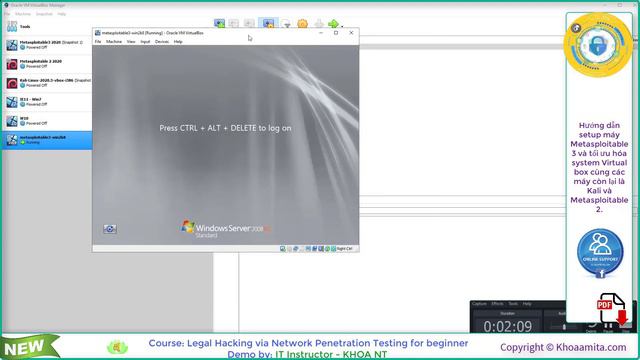Click the green Show arrow icon

[333, 24]
